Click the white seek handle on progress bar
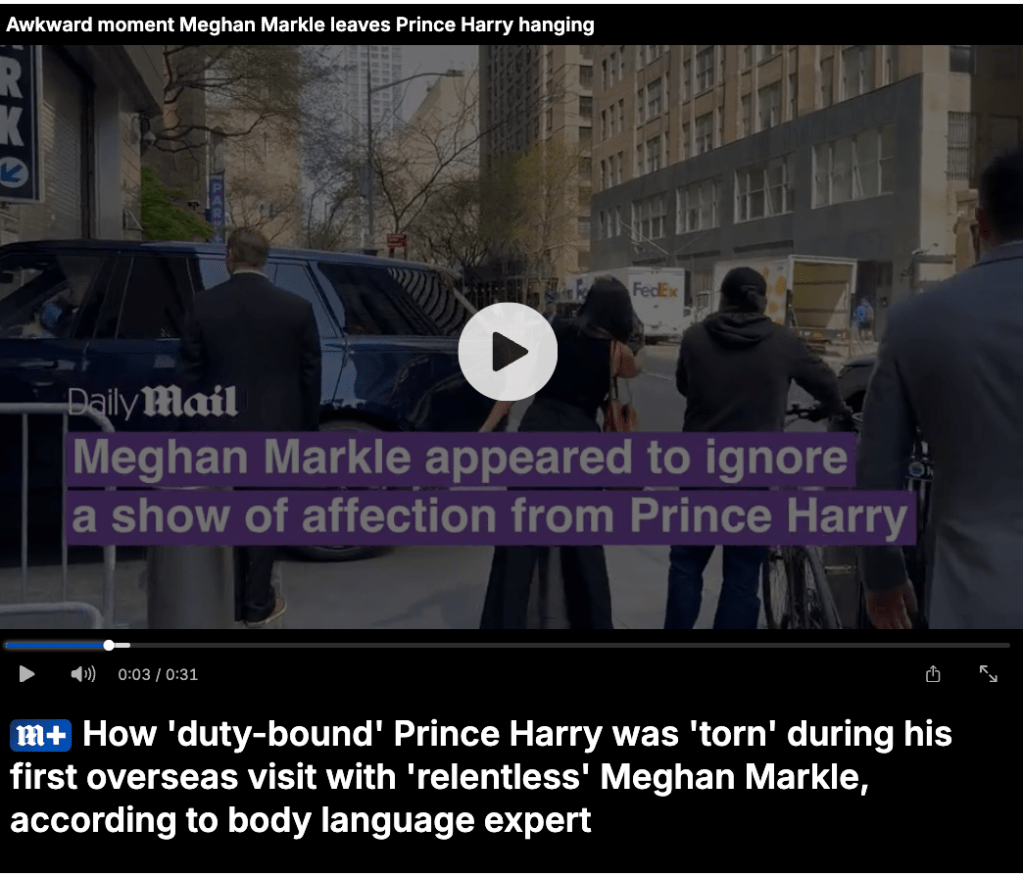The height and width of the screenshot is (877, 1023). pos(109,645)
